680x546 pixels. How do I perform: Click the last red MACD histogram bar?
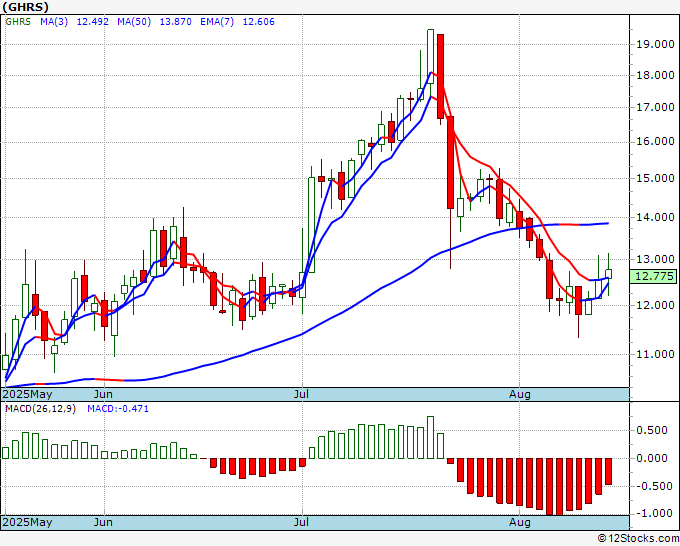click(x=608, y=471)
